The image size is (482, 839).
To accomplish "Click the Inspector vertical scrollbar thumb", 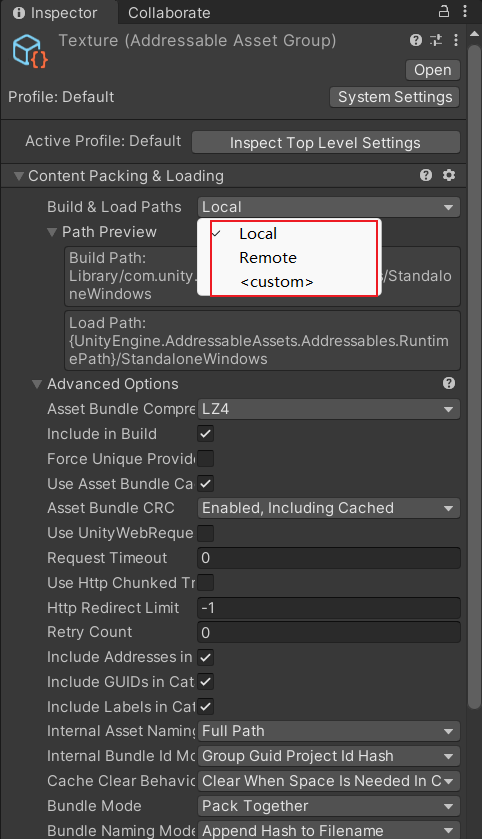I will pyautogui.click(x=475, y=377).
